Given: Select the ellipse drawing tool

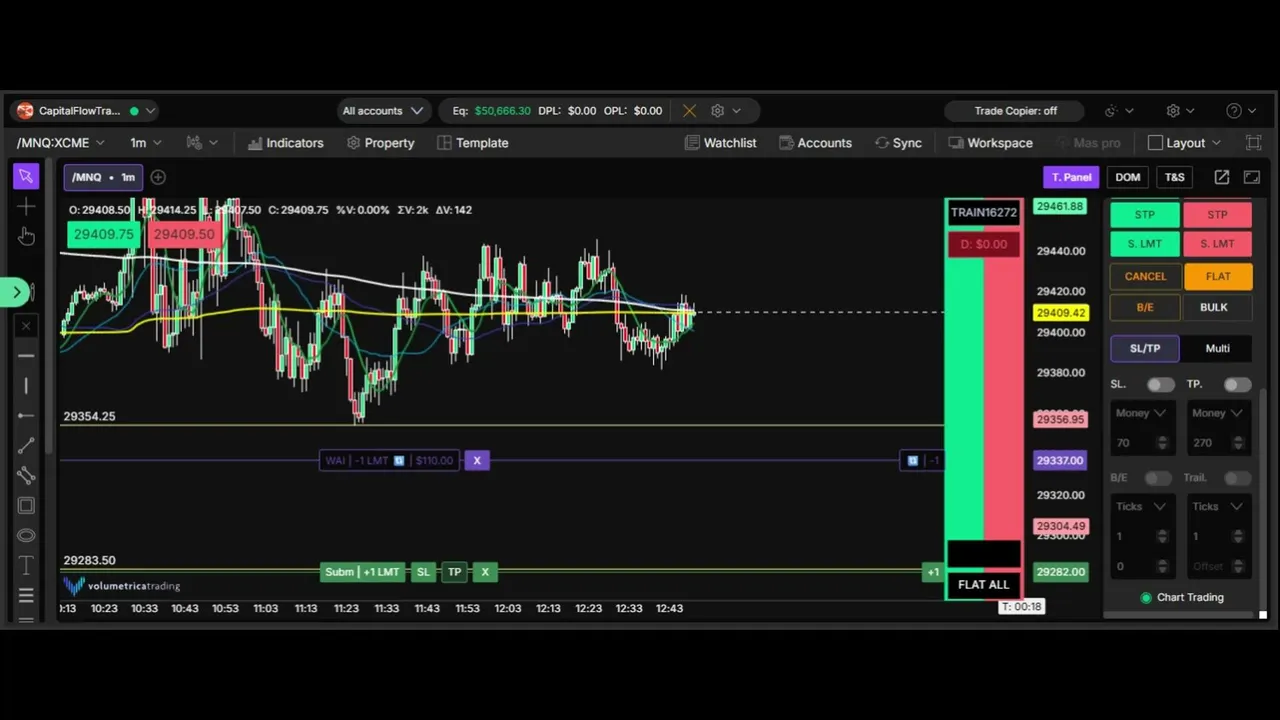Looking at the screenshot, I should tap(26, 535).
